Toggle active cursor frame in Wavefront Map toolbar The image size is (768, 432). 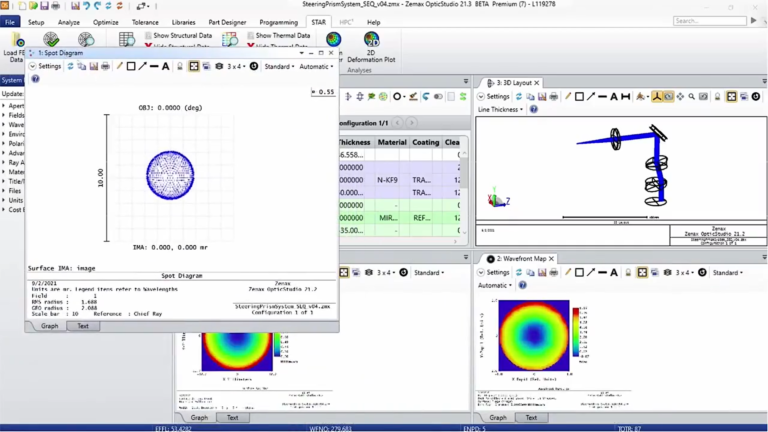coord(642,272)
